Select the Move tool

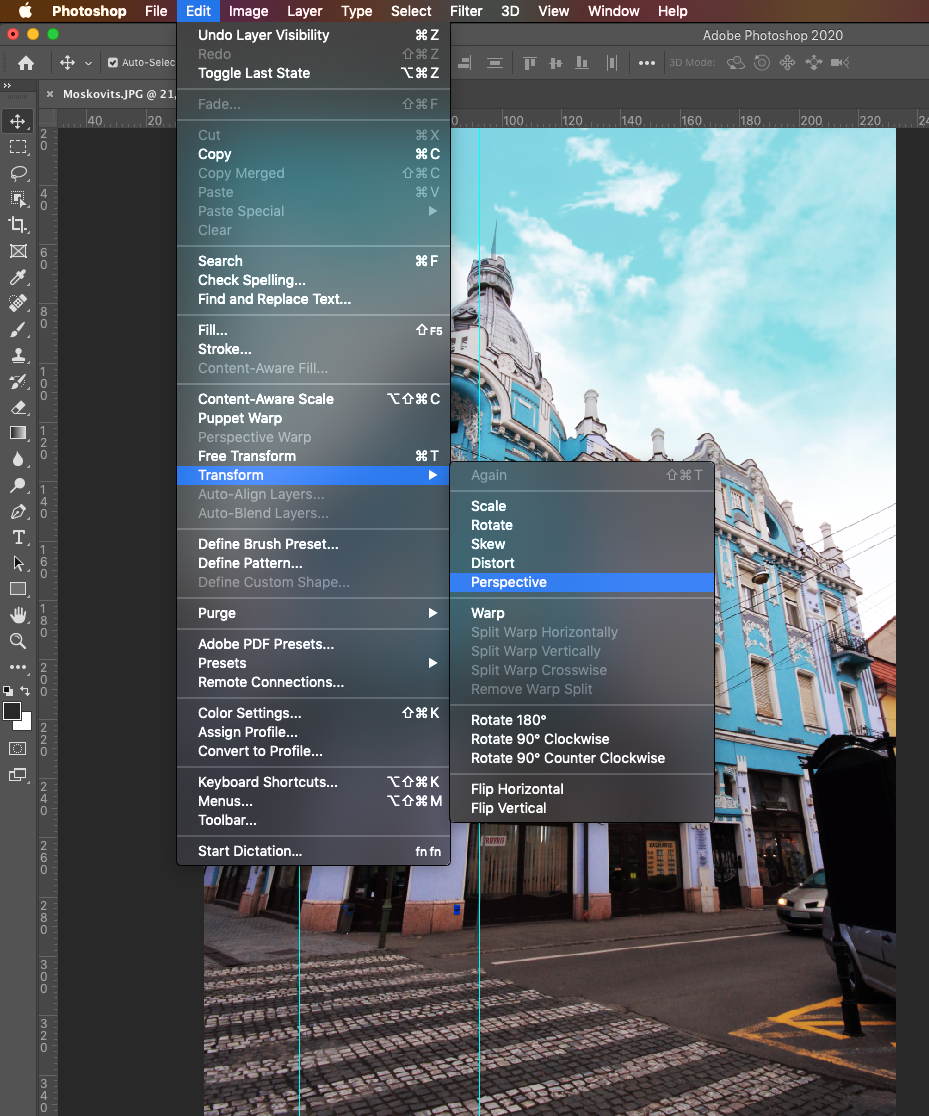click(x=18, y=121)
